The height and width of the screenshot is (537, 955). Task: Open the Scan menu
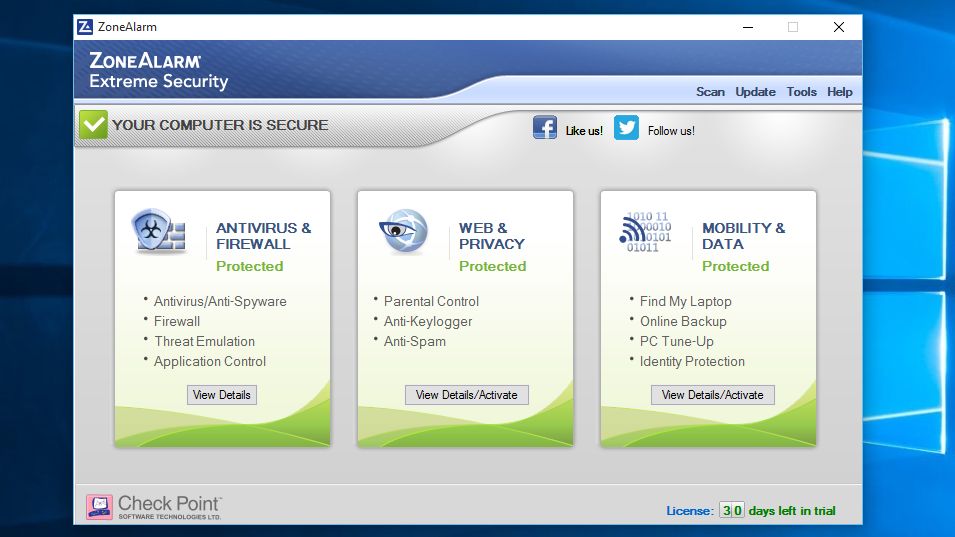click(710, 92)
